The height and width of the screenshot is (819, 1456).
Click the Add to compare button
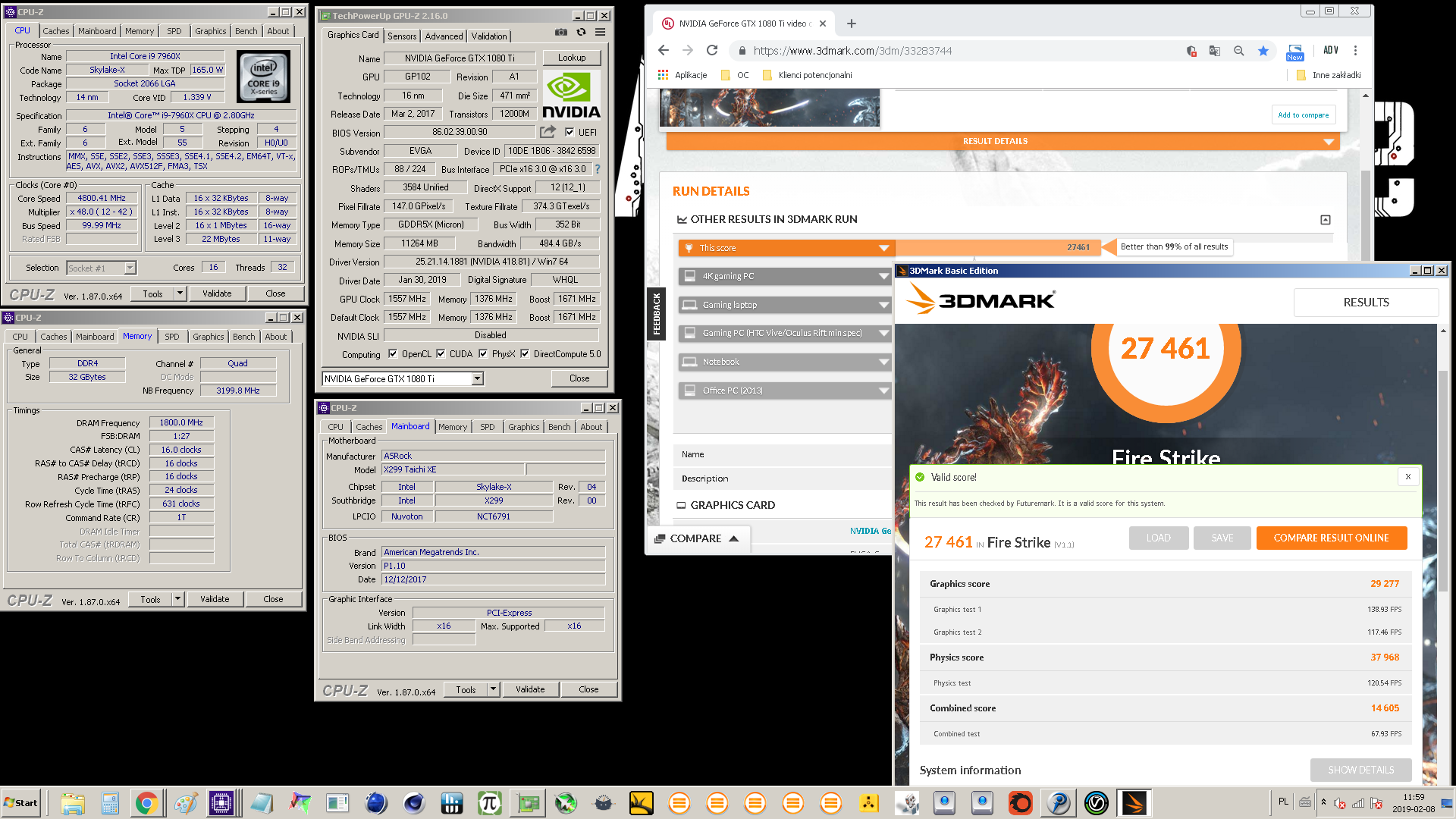pyautogui.click(x=1304, y=115)
